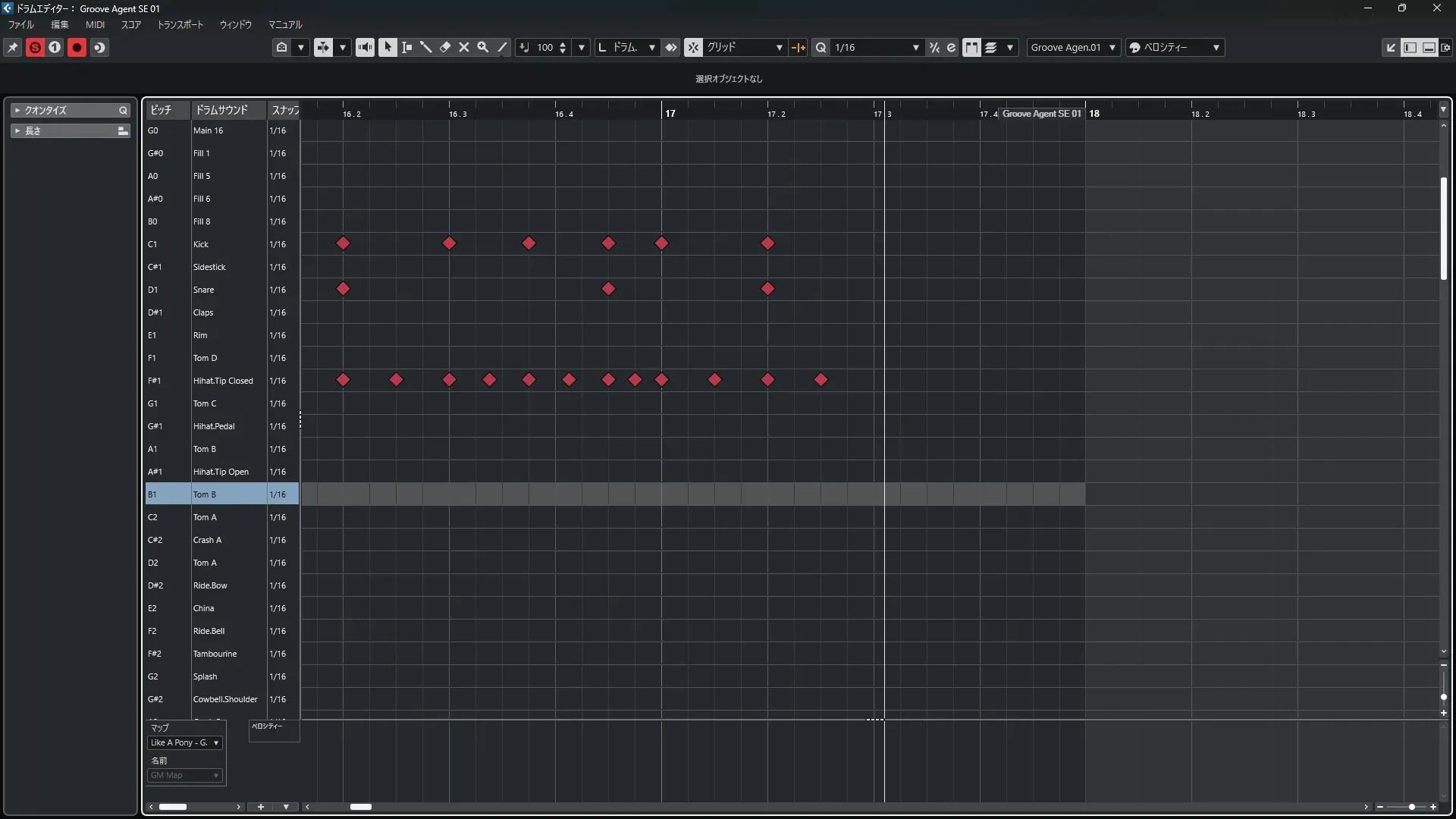Click the iterative quantize icon
The width and height of the screenshot is (1456, 819).
coord(934,47)
